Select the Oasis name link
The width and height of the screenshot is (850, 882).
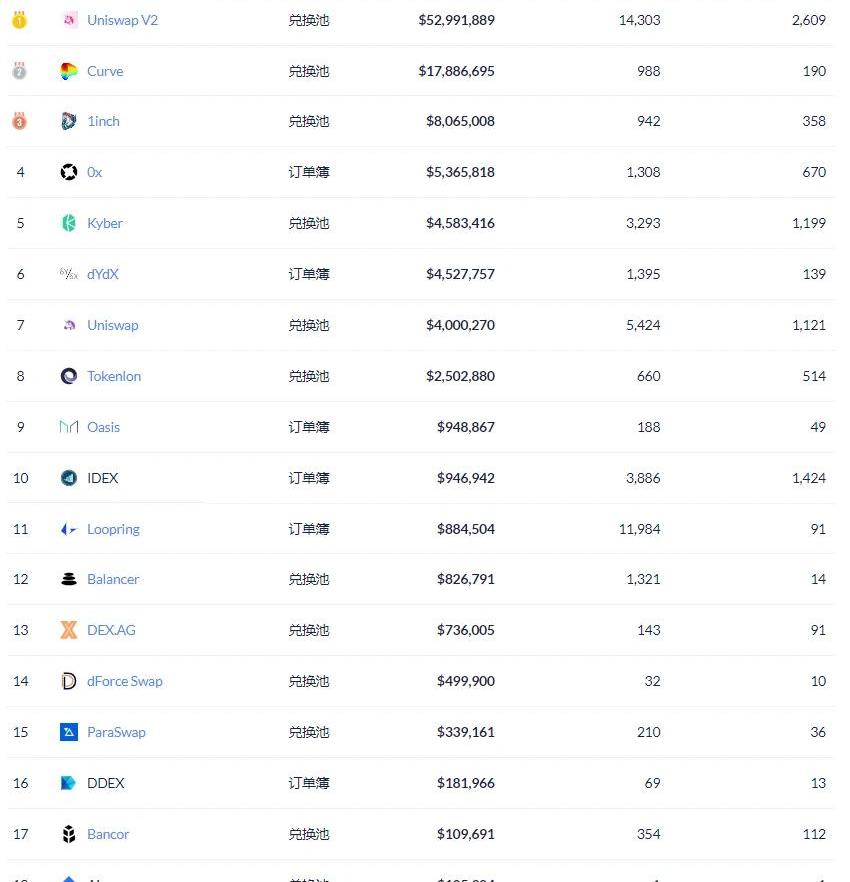click(103, 427)
